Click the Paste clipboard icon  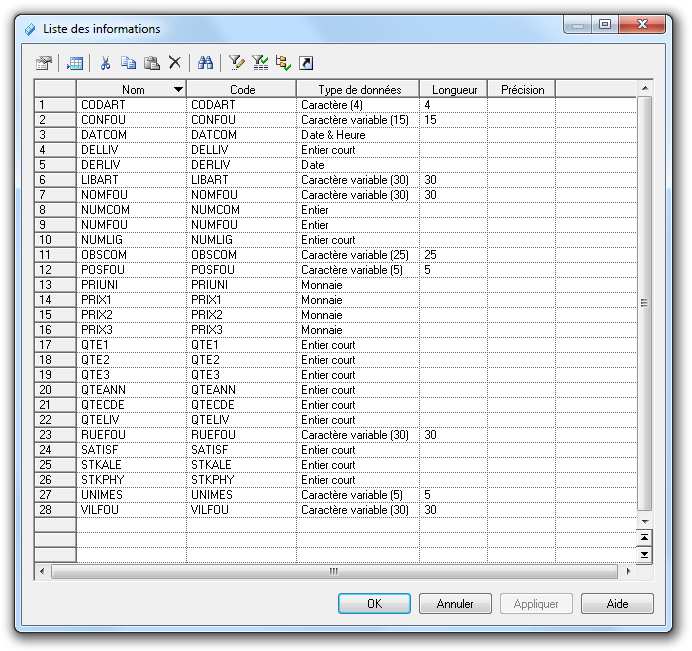point(151,63)
